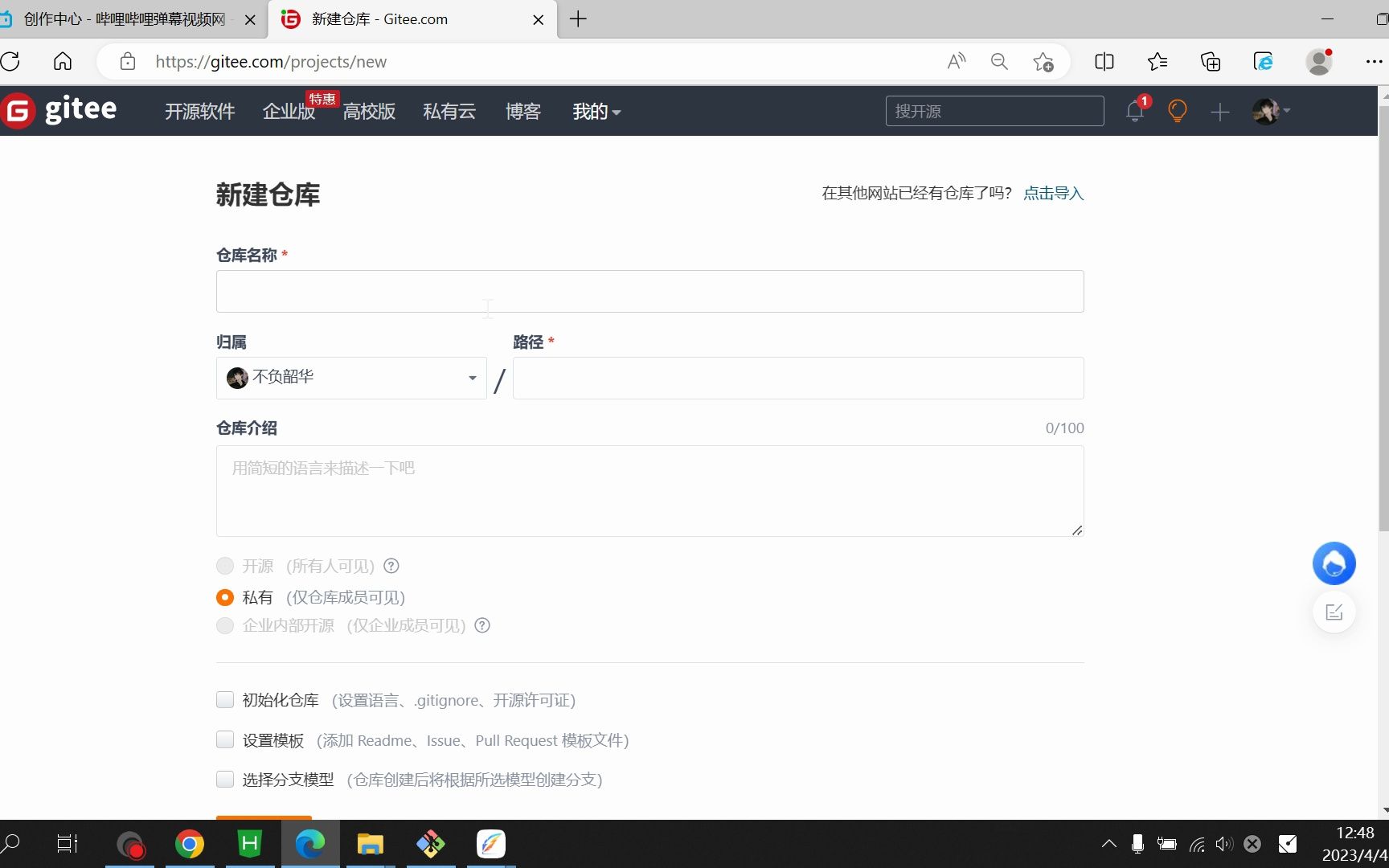Open volume control in system tray

pyautogui.click(x=1224, y=844)
